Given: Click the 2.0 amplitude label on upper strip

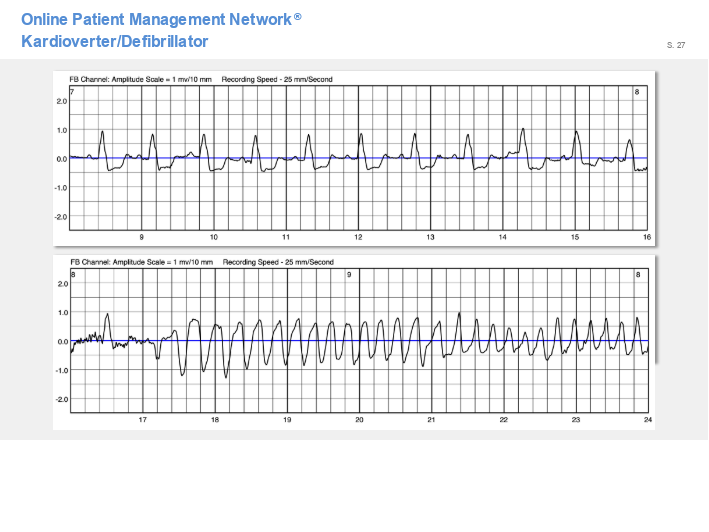Looking at the screenshot, I should 62,101.
